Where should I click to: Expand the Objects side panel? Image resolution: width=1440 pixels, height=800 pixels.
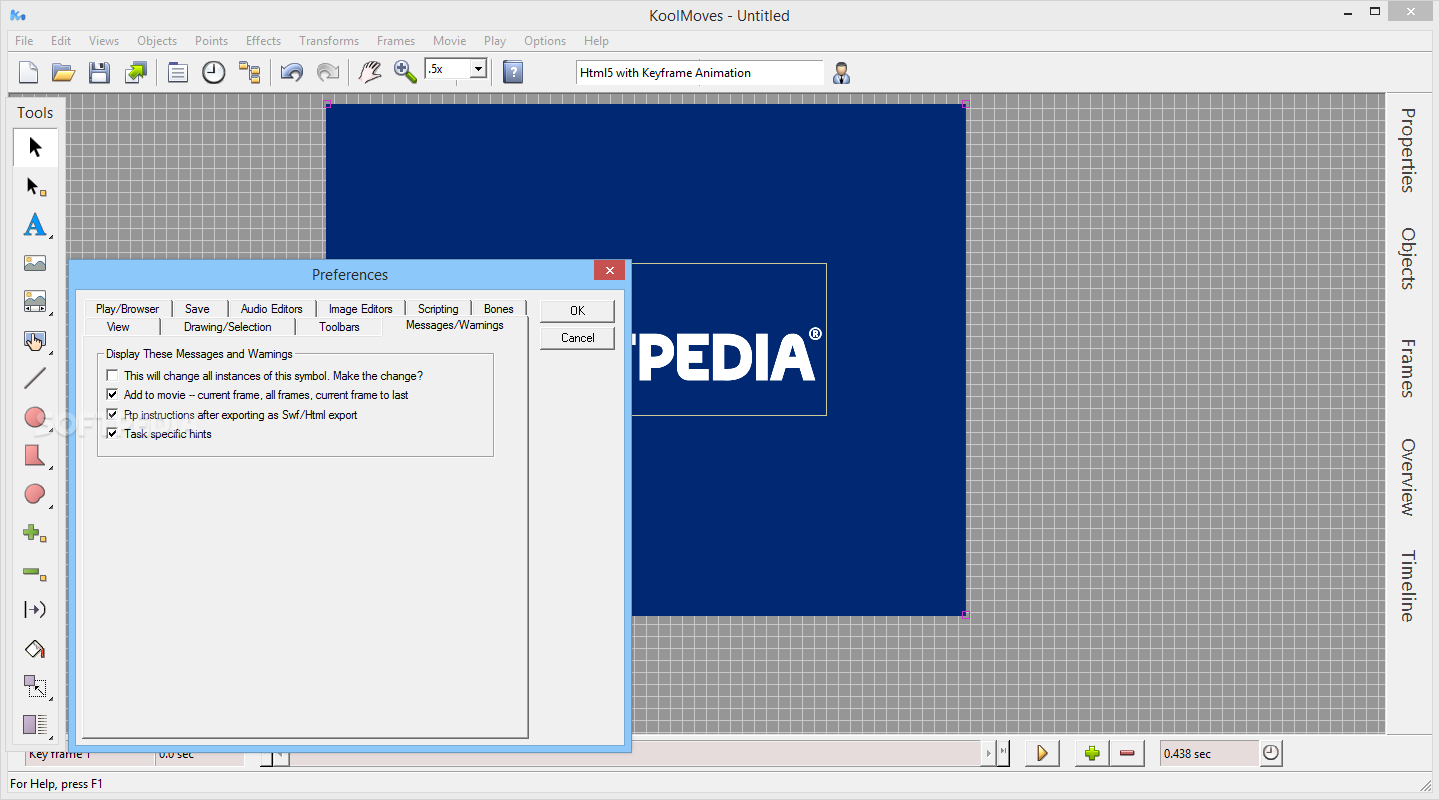[x=1408, y=259]
